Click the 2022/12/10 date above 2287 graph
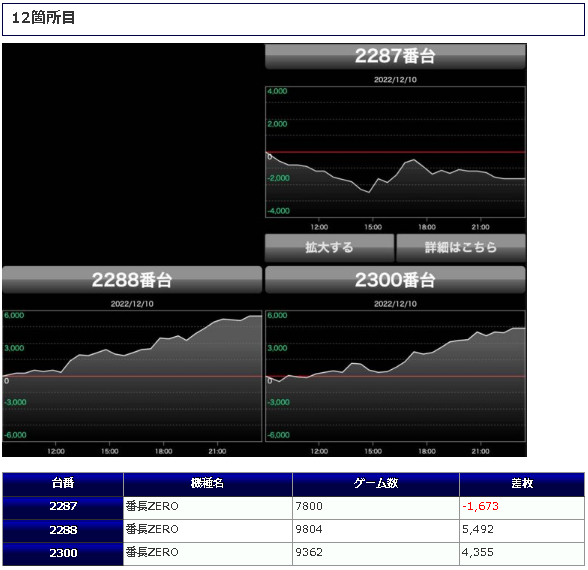This screenshot has width=588, height=570. tap(395, 80)
